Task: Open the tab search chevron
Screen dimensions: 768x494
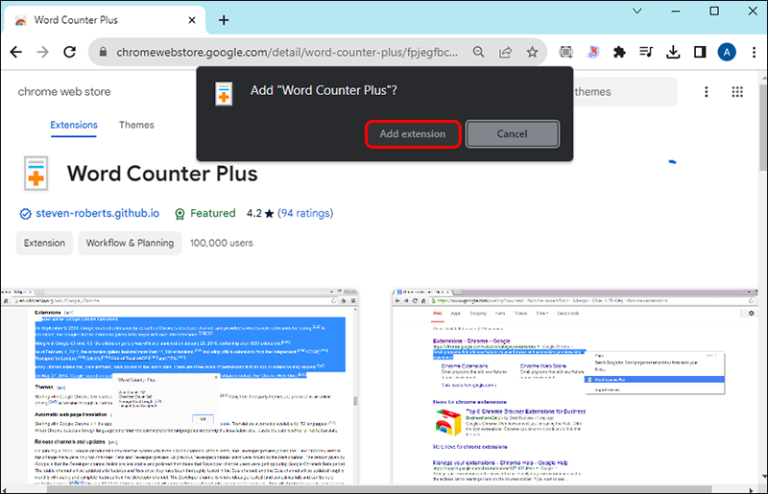Action: click(637, 11)
